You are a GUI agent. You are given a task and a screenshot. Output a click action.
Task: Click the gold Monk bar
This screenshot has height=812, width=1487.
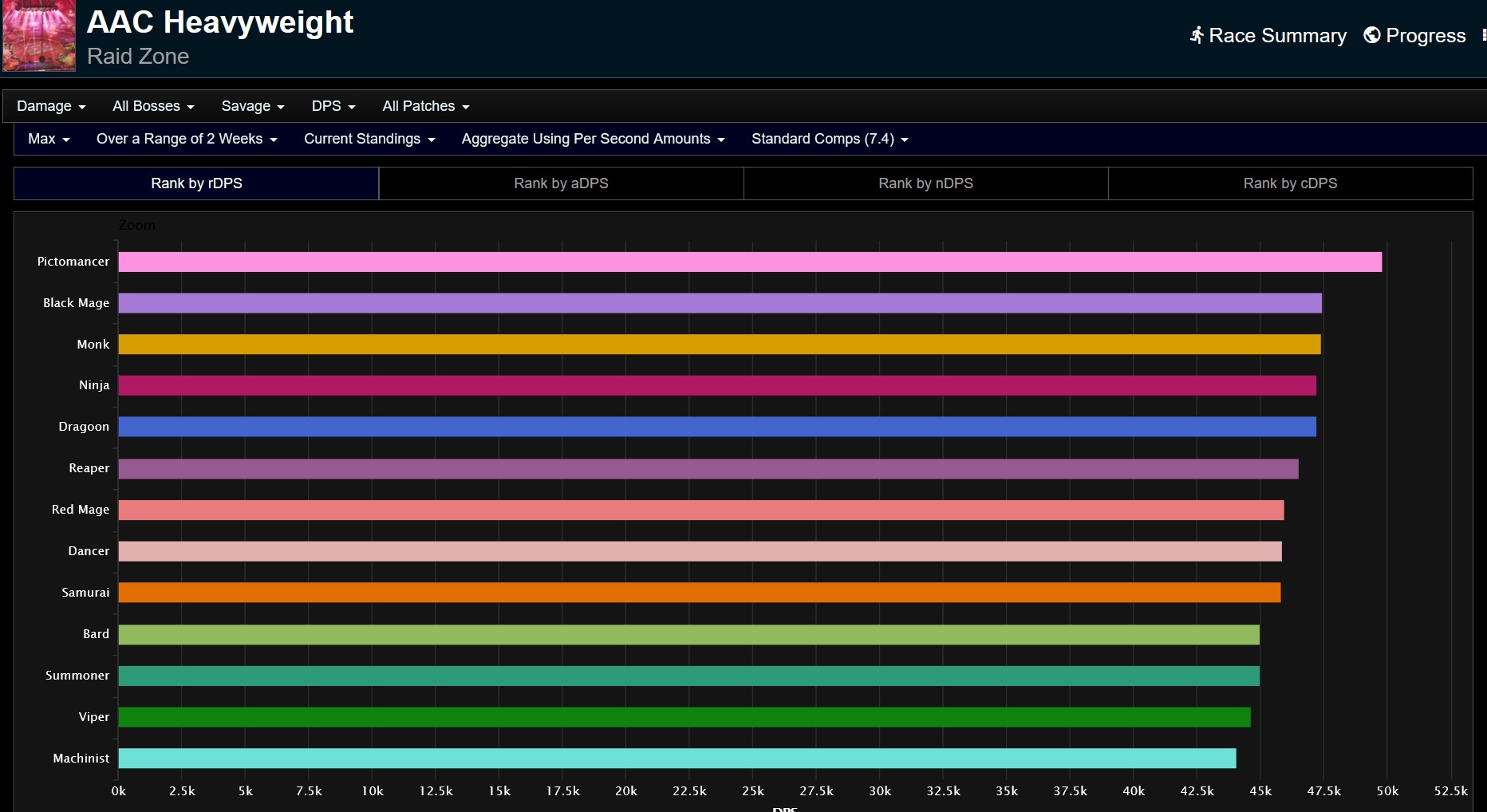pos(720,345)
